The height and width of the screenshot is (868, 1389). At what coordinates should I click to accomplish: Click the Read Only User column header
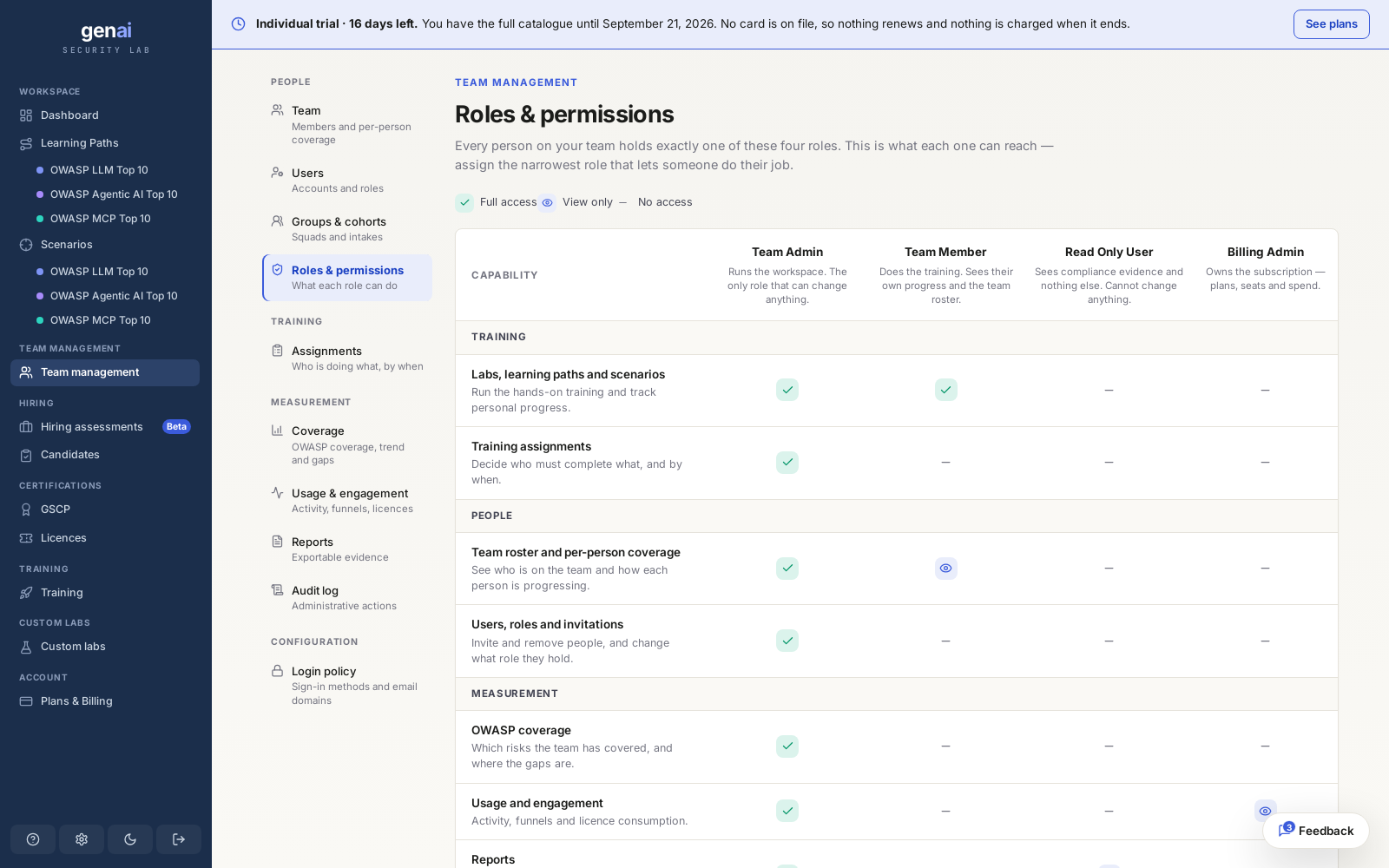(x=1109, y=252)
